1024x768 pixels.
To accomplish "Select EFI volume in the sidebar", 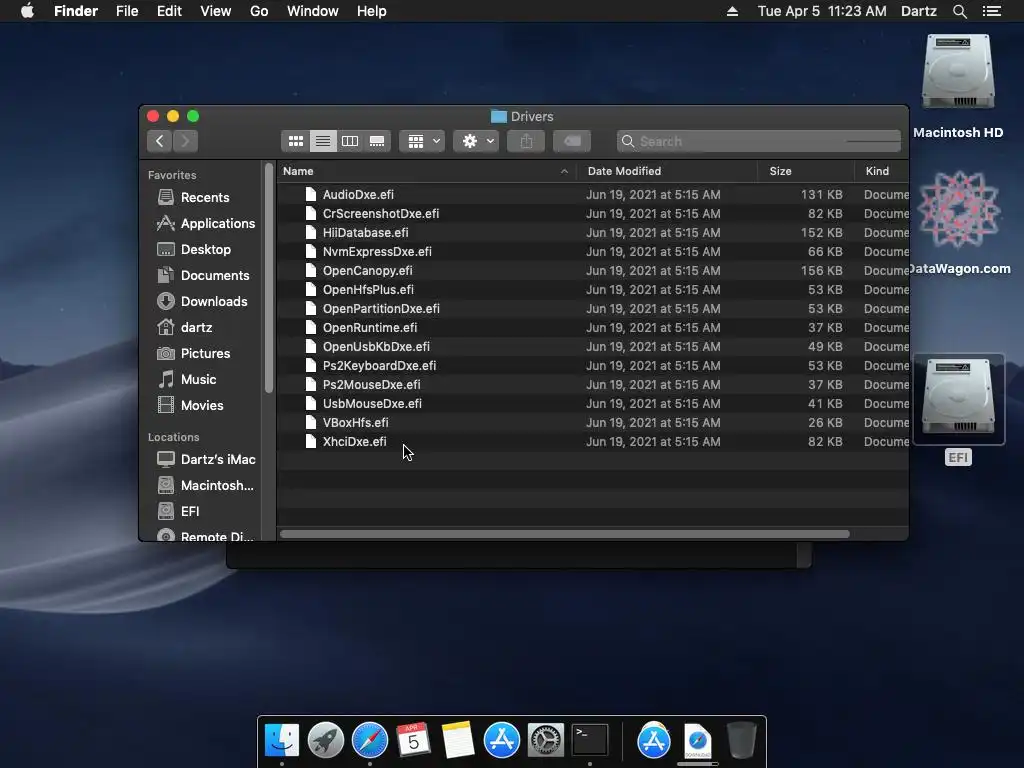I will 178,511.
